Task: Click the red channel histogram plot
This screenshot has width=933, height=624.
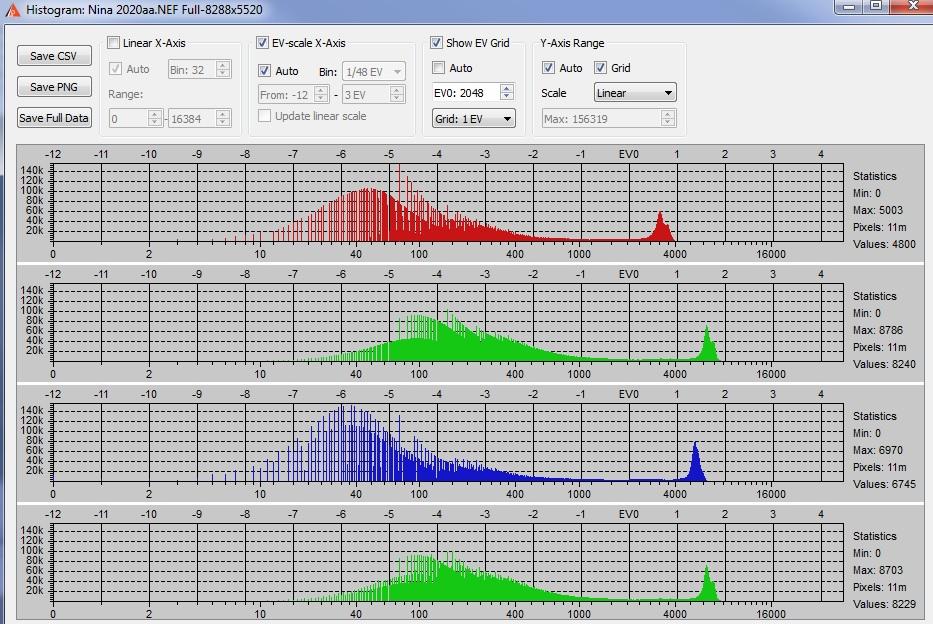Action: (448, 203)
